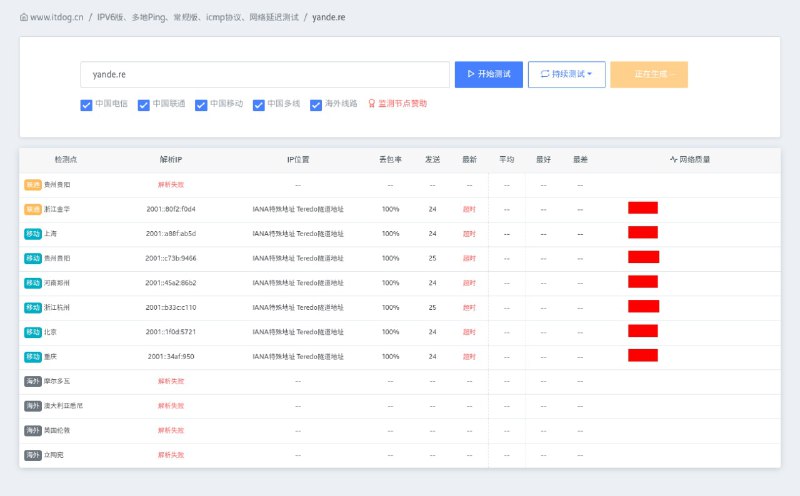Click the red quality bar for 上海

point(642,233)
